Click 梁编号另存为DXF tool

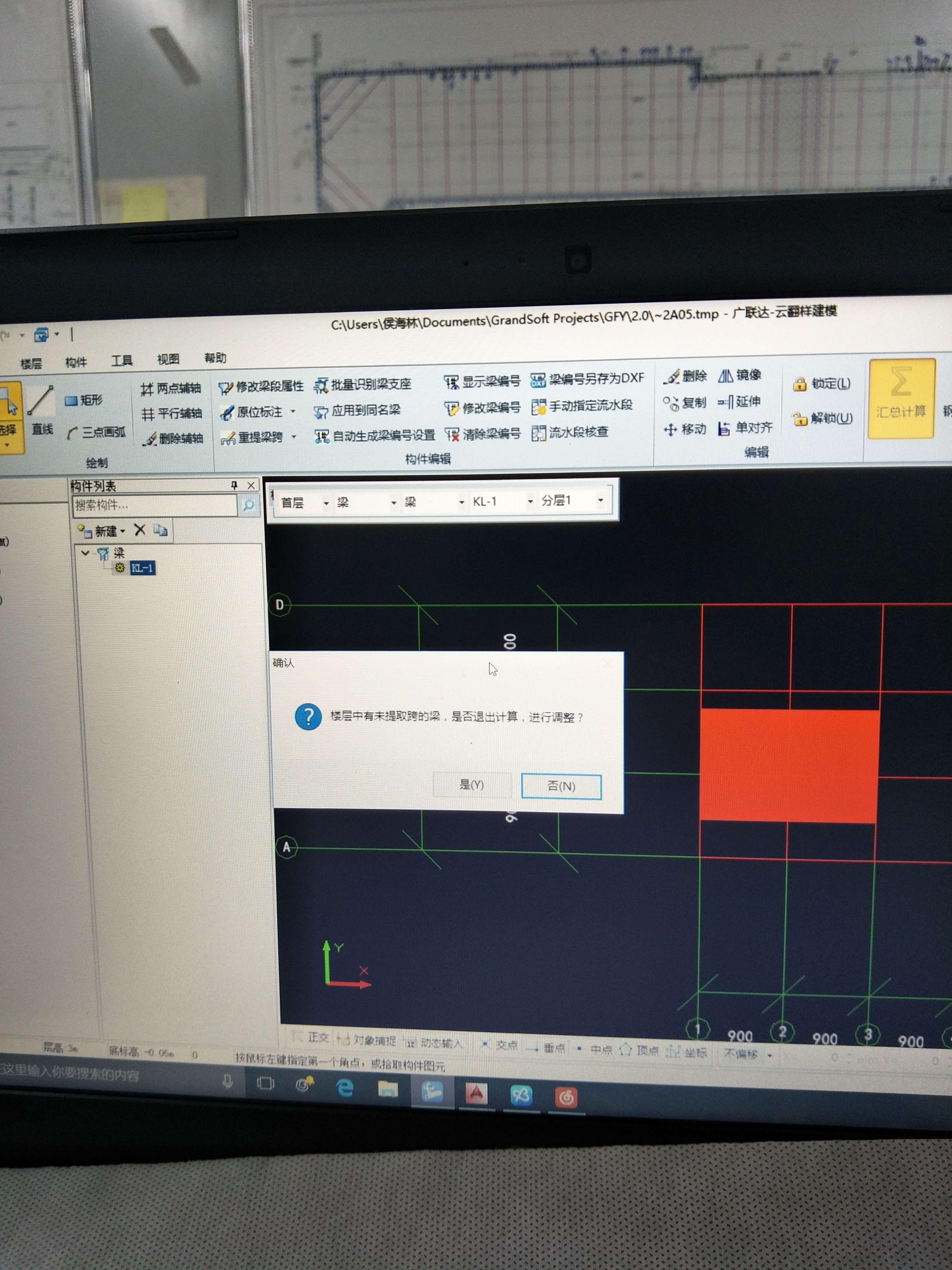tap(588, 378)
